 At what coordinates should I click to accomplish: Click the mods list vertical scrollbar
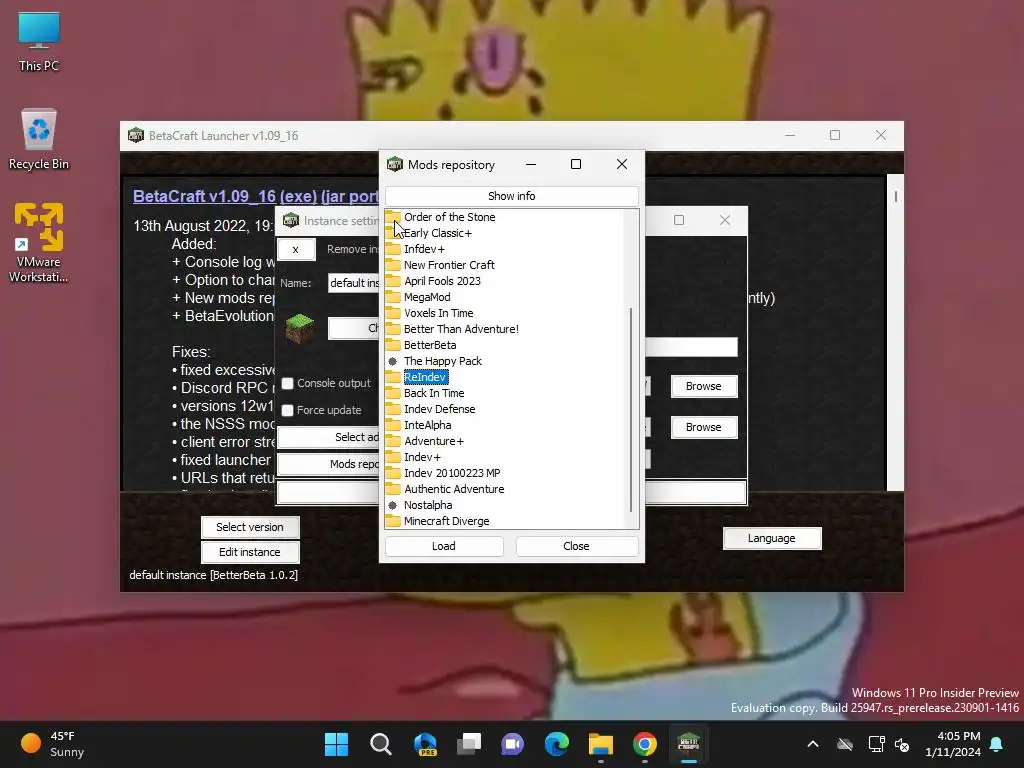[x=631, y=410]
